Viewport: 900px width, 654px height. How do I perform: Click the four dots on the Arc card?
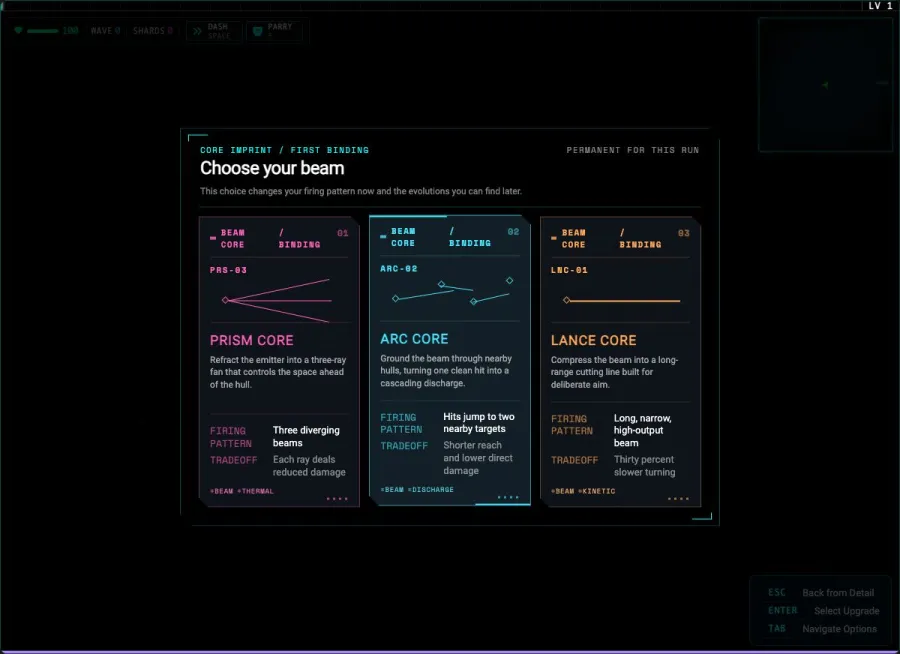coord(507,497)
